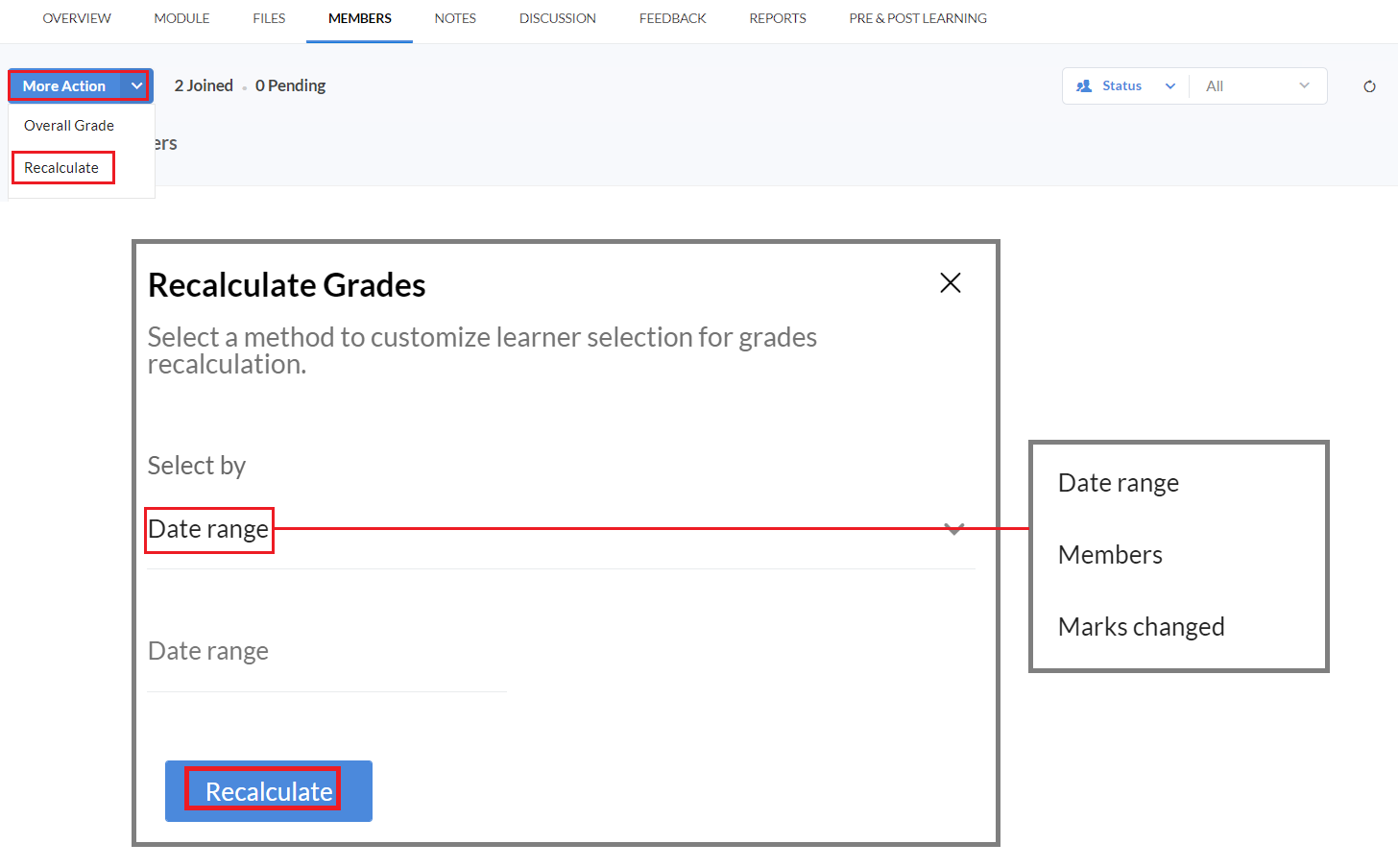The height and width of the screenshot is (868, 1398).
Task: Select Overall Grade from the menu
Action: pyautogui.click(x=69, y=126)
